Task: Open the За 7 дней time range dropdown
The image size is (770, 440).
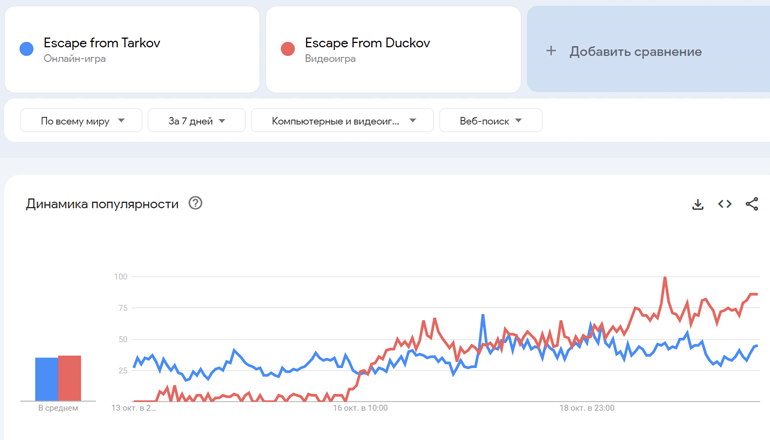Action: click(x=196, y=121)
